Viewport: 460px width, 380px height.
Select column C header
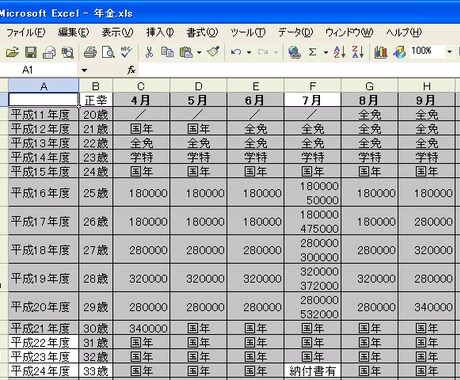(x=141, y=86)
